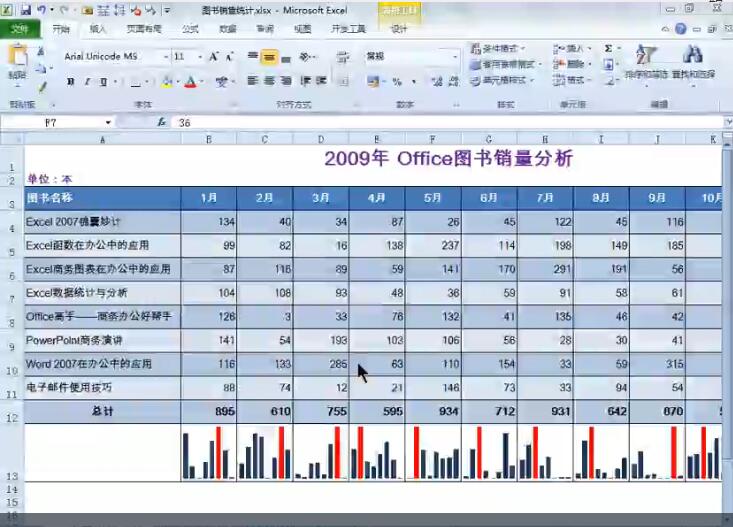Click the Wrap Text icon

pyautogui.click(x=343, y=57)
